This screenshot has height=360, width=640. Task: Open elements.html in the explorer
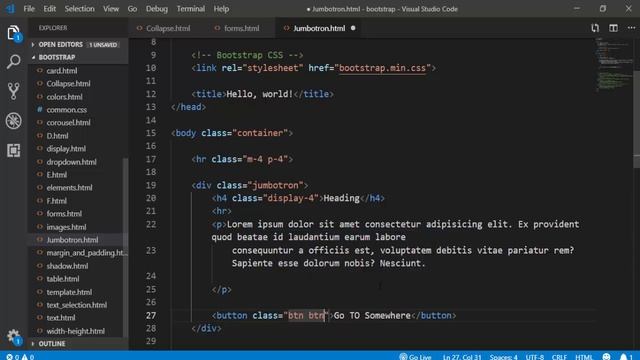point(69,188)
